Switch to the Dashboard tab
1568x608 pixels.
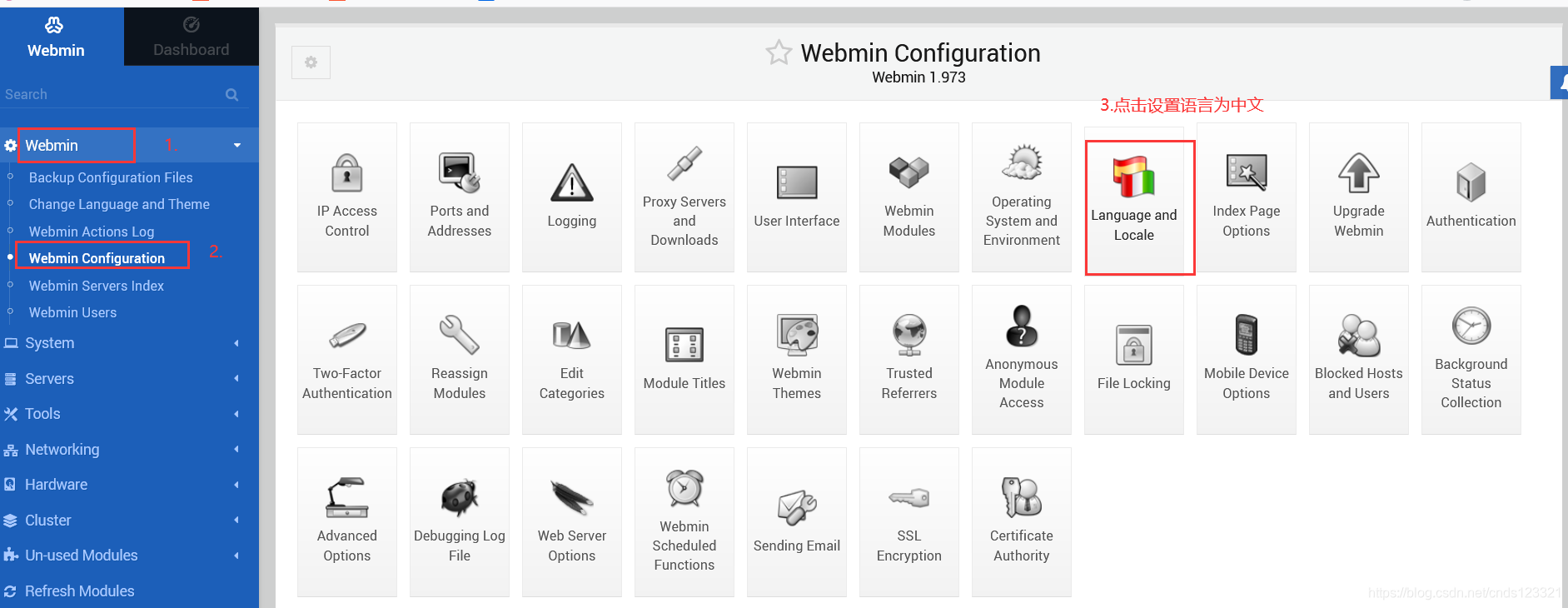(x=192, y=37)
